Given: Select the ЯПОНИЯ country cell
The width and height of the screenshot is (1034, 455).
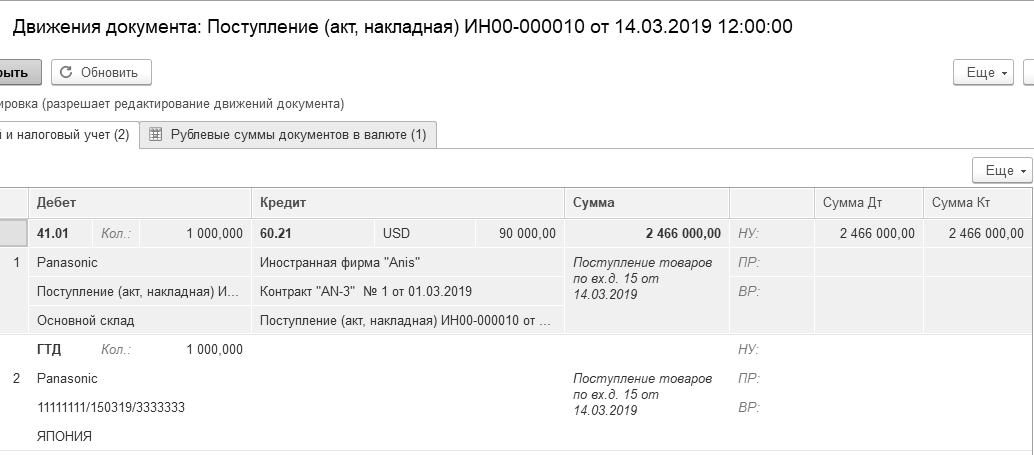Looking at the screenshot, I should click(64, 437).
